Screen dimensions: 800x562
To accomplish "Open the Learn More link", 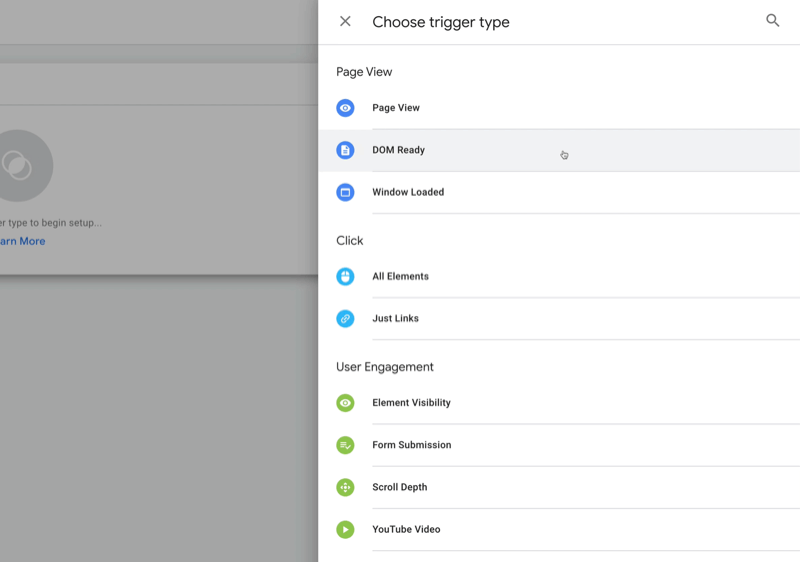I will pyautogui.click(x=22, y=241).
